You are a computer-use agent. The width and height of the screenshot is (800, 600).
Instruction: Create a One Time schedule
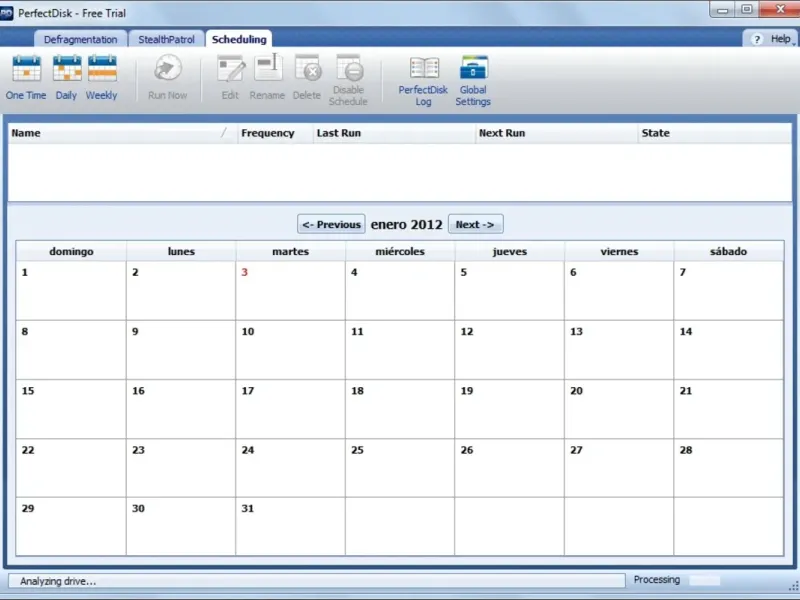[x=26, y=78]
